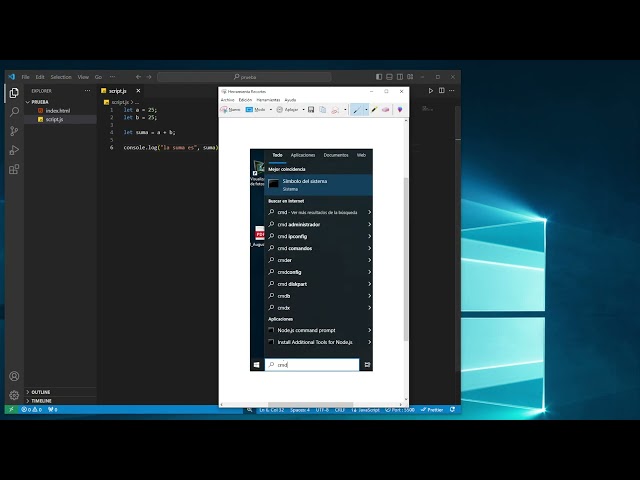
Task: Go forward with the VS Code navigation arrow
Action: coord(149,77)
